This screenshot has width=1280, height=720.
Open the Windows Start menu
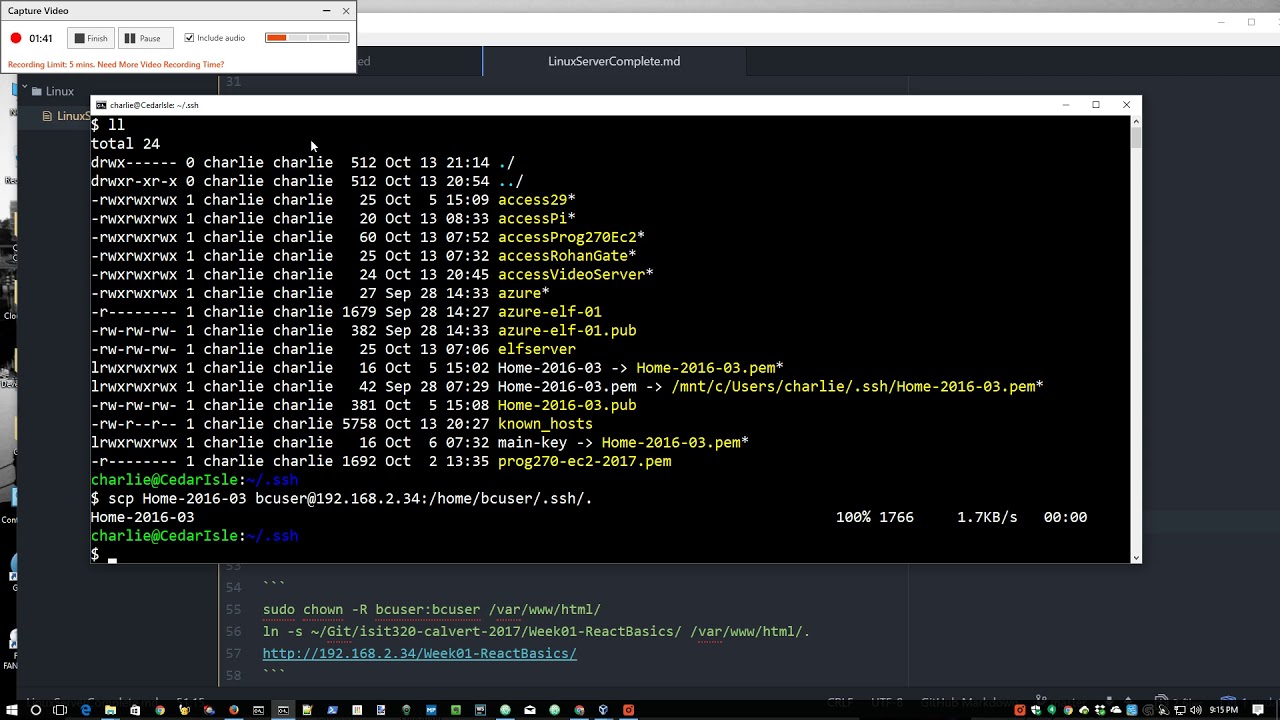[11, 710]
